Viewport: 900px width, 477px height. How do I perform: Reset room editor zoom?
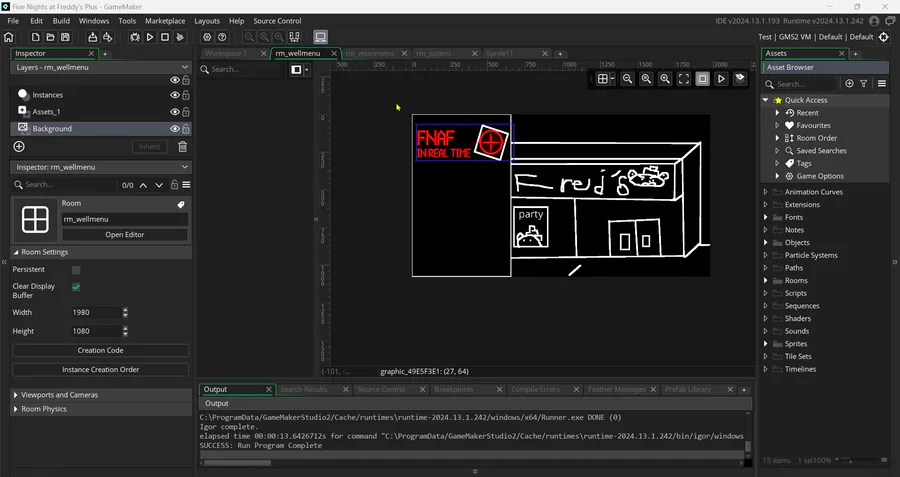(x=646, y=79)
